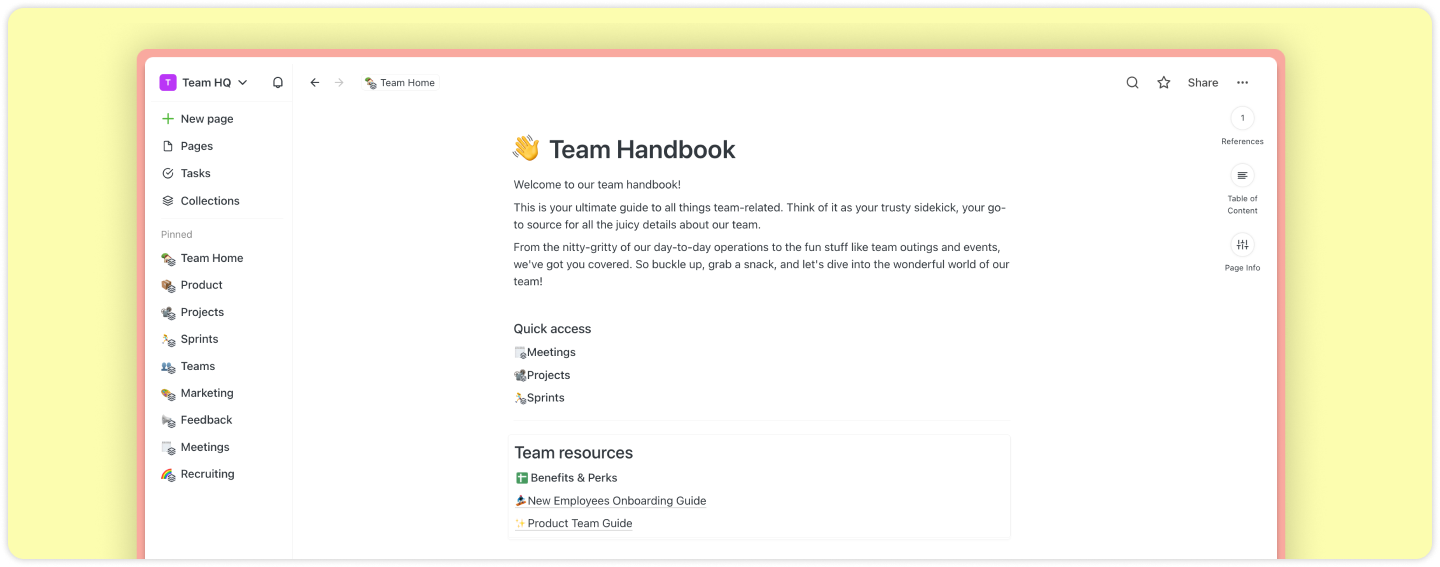Open the References panel icon
This screenshot has width=1440, height=567.
click(1242, 118)
